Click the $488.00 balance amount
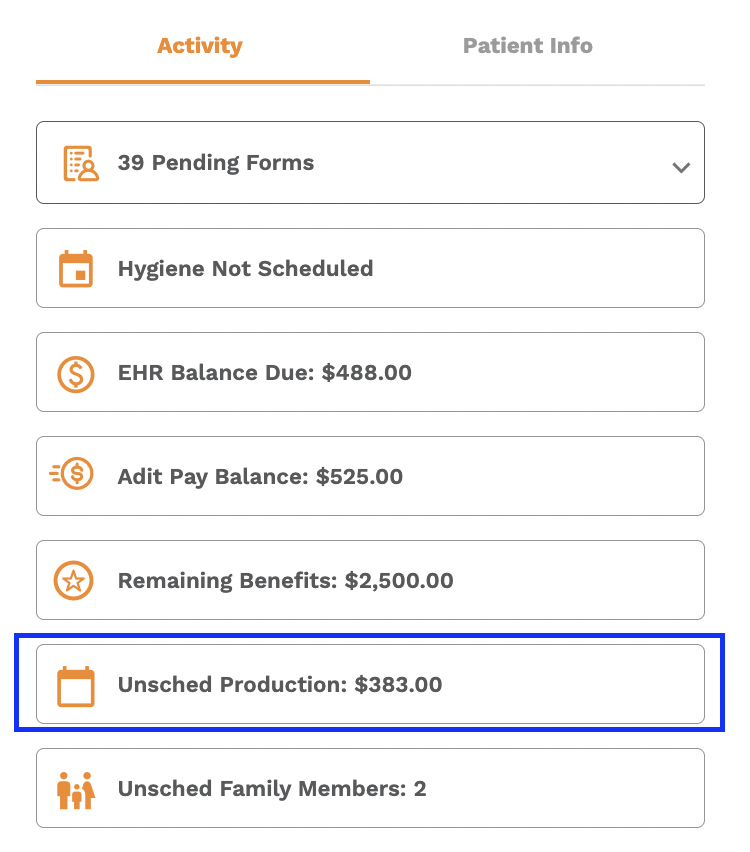This screenshot has width=750, height=852. click(x=367, y=373)
